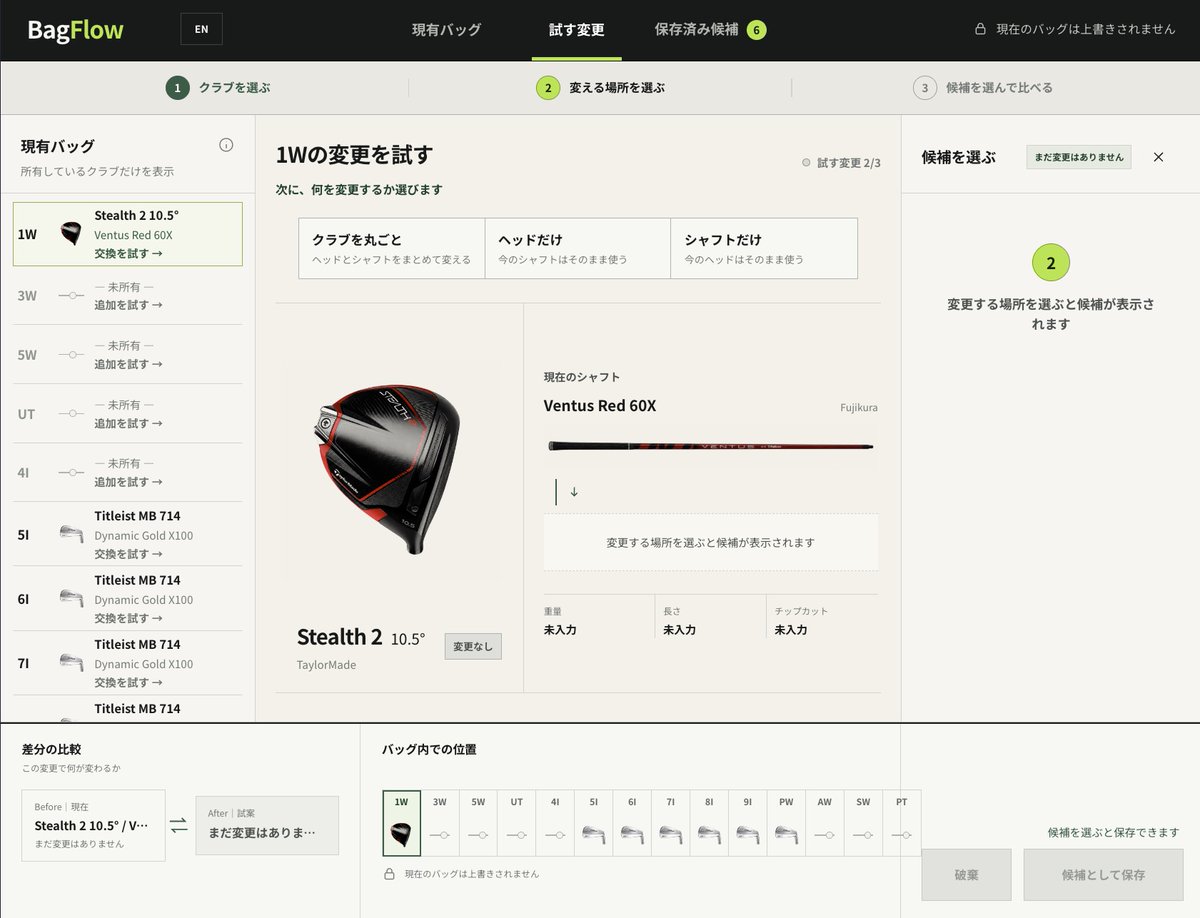The width and height of the screenshot is (1200, 918).
Task: Click the Before 現在 comparison card
Action: tap(93, 825)
